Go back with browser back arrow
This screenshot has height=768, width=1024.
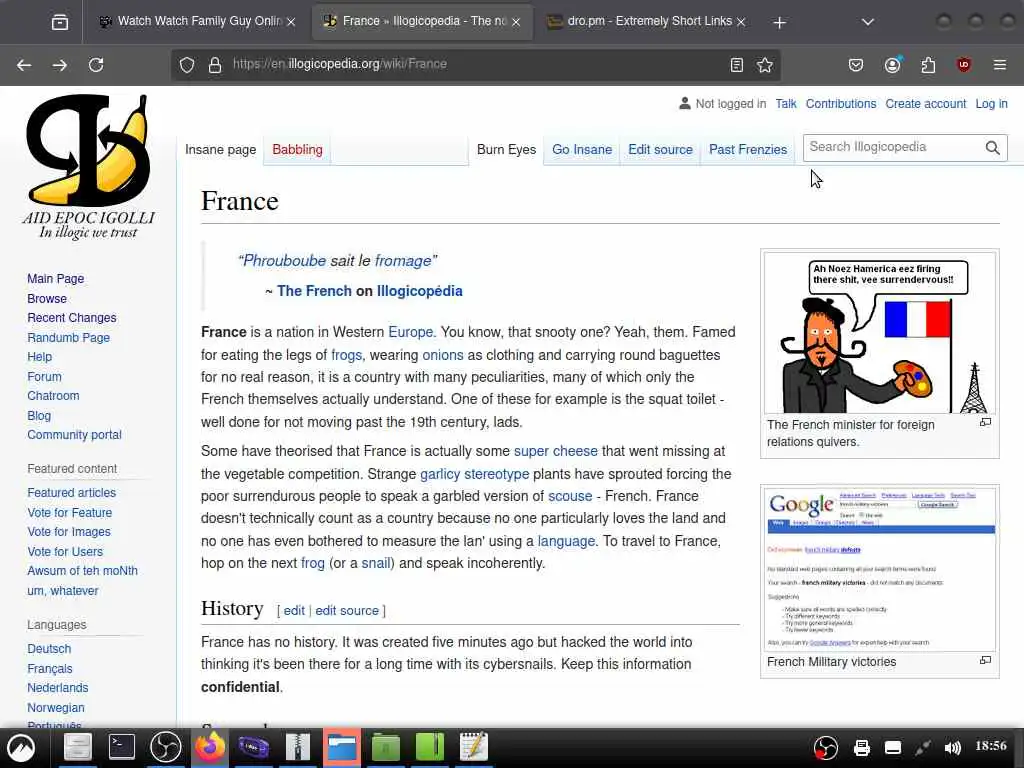pos(24,65)
